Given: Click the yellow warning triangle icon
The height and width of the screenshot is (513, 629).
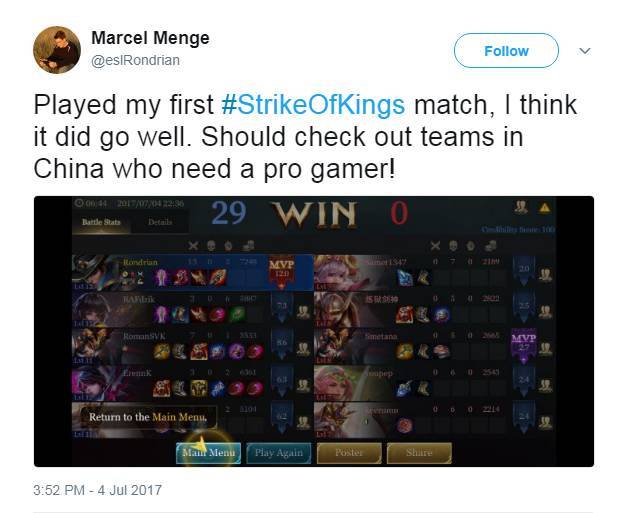Looking at the screenshot, I should click(544, 207).
